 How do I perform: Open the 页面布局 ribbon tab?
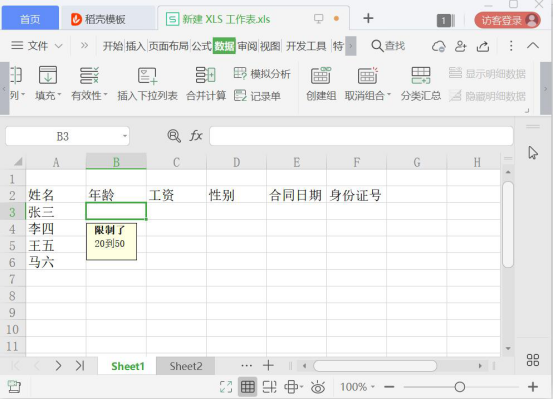168,46
